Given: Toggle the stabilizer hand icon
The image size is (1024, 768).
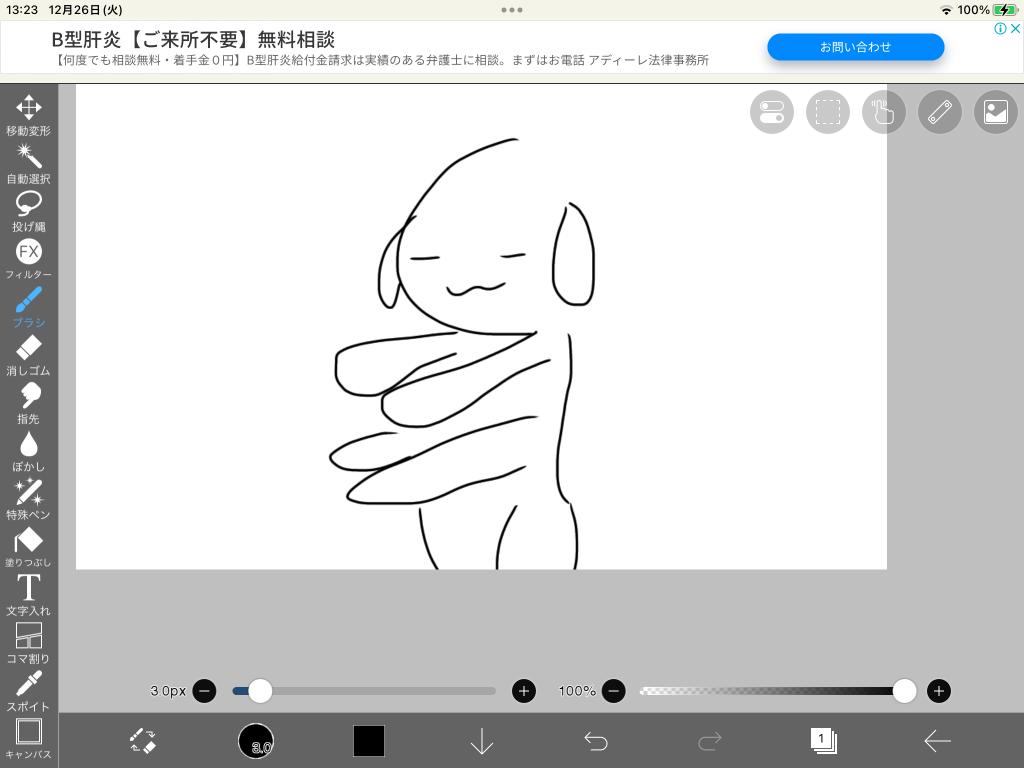Looking at the screenshot, I should tap(884, 112).
